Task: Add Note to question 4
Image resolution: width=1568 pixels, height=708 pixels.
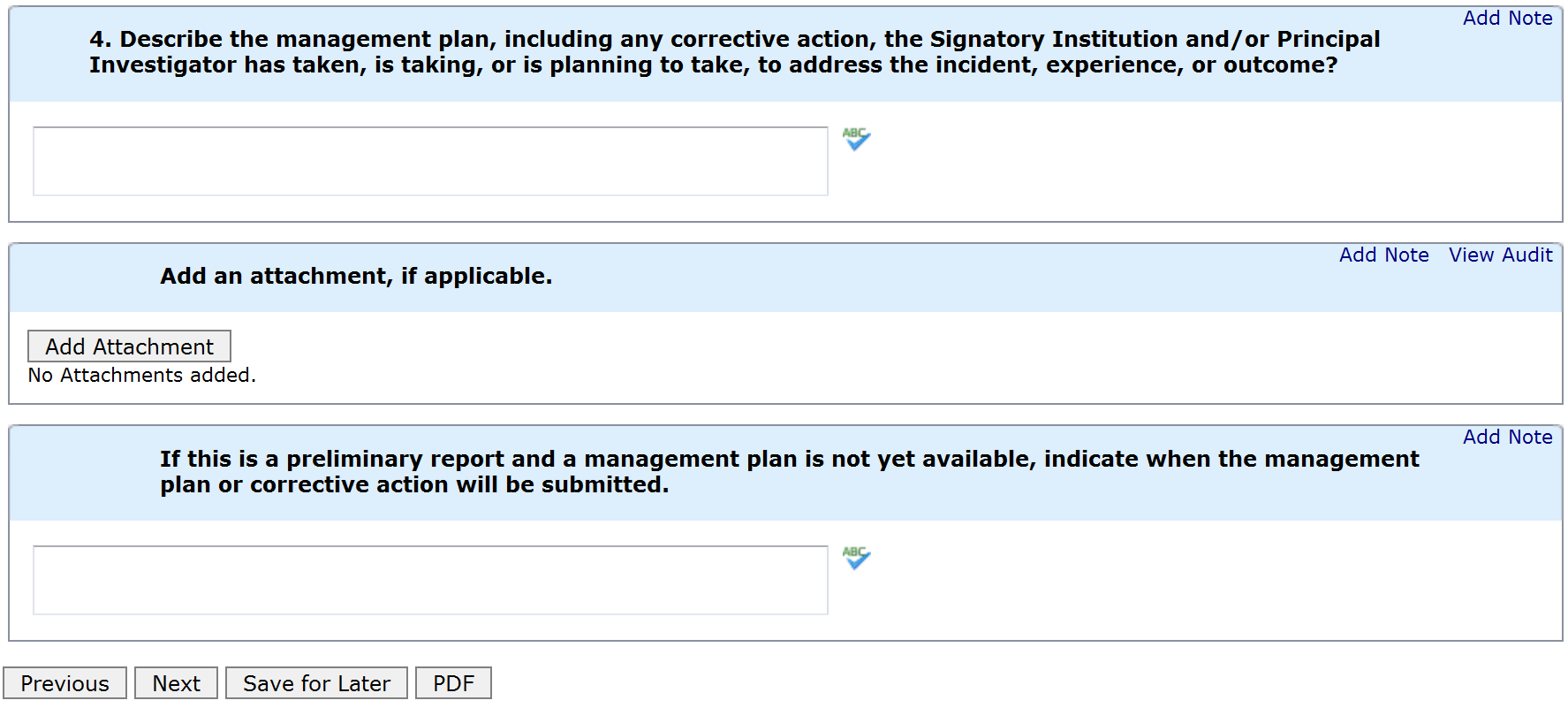Action: click(1507, 19)
